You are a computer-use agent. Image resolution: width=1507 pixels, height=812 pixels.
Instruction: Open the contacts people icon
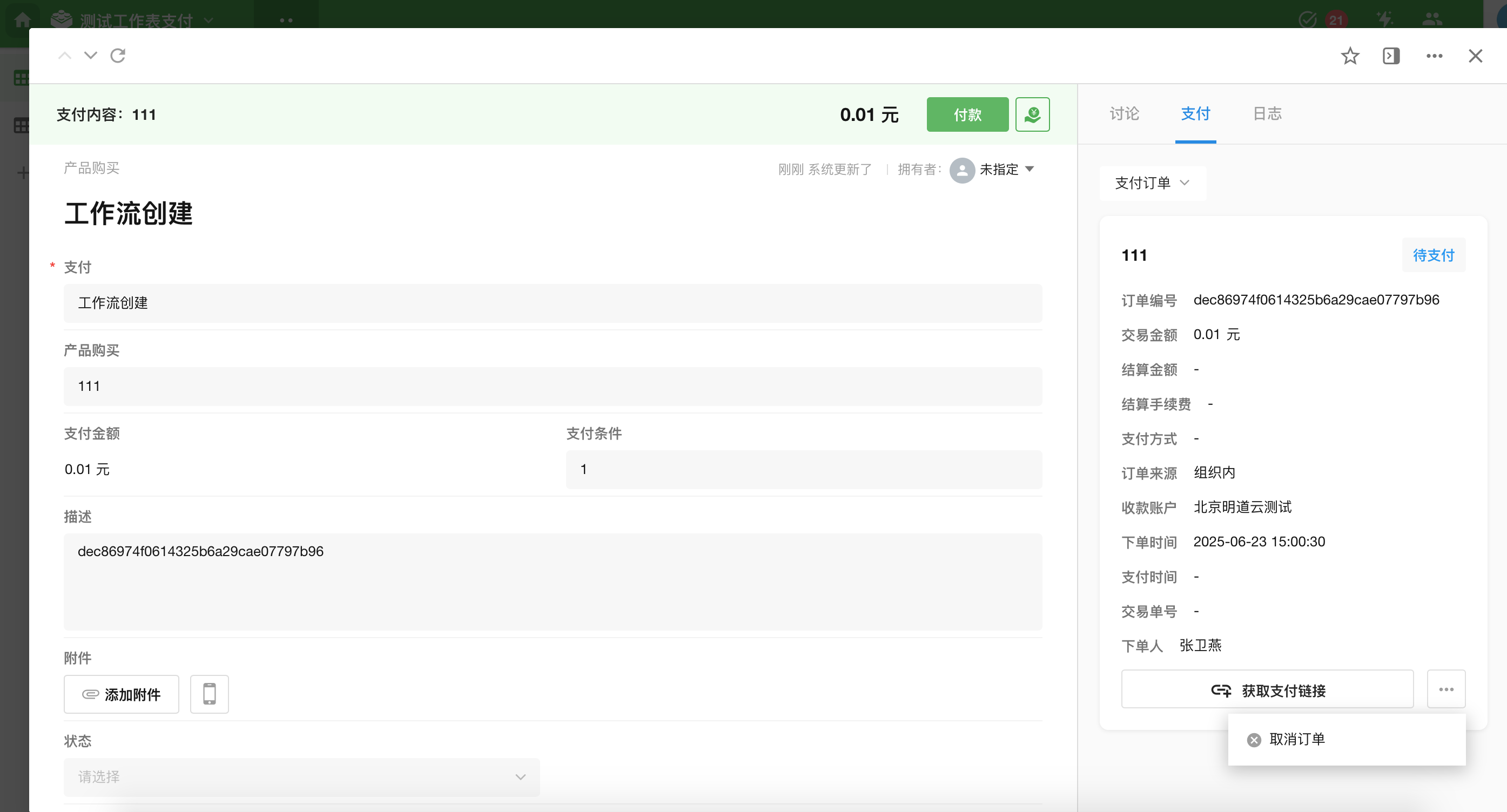1432,20
